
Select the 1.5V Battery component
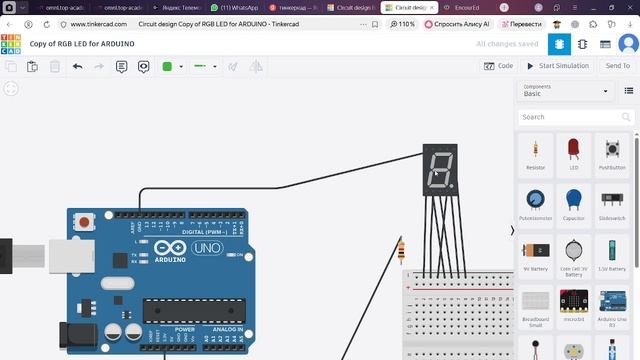[612, 256]
